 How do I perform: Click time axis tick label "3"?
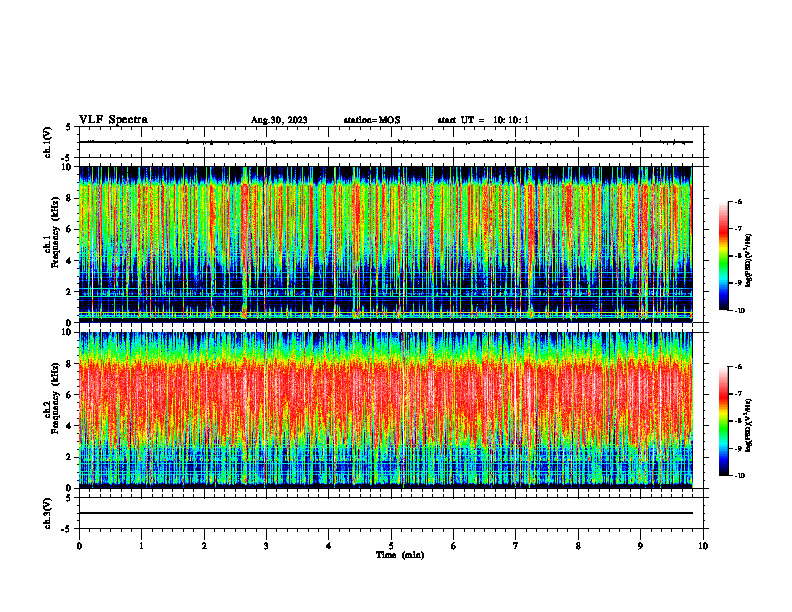pyautogui.click(x=266, y=546)
